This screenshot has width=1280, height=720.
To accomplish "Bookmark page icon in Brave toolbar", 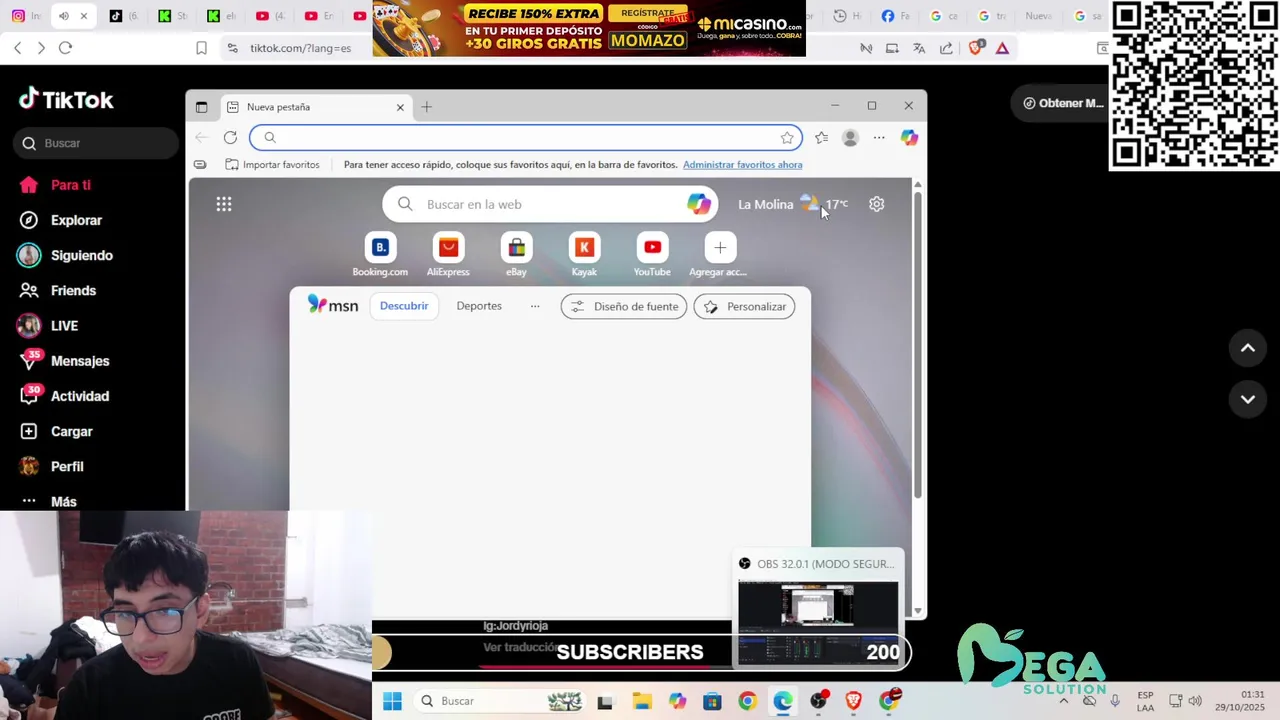I will [x=201, y=48].
